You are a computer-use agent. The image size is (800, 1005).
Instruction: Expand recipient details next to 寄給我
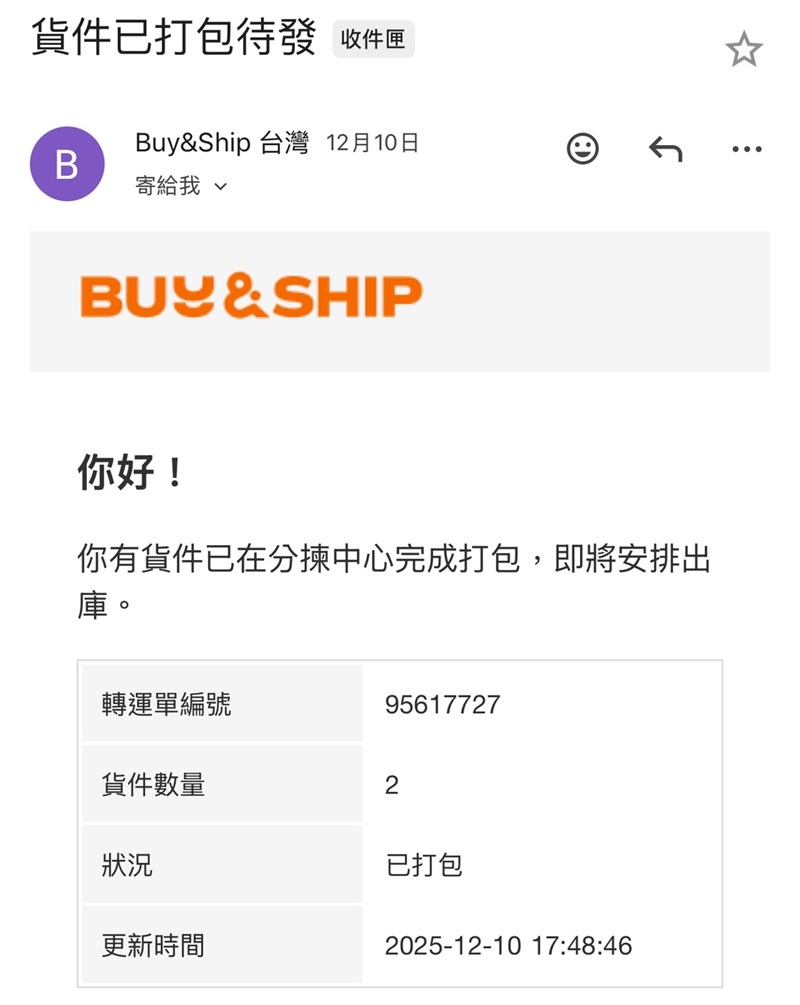(221, 187)
